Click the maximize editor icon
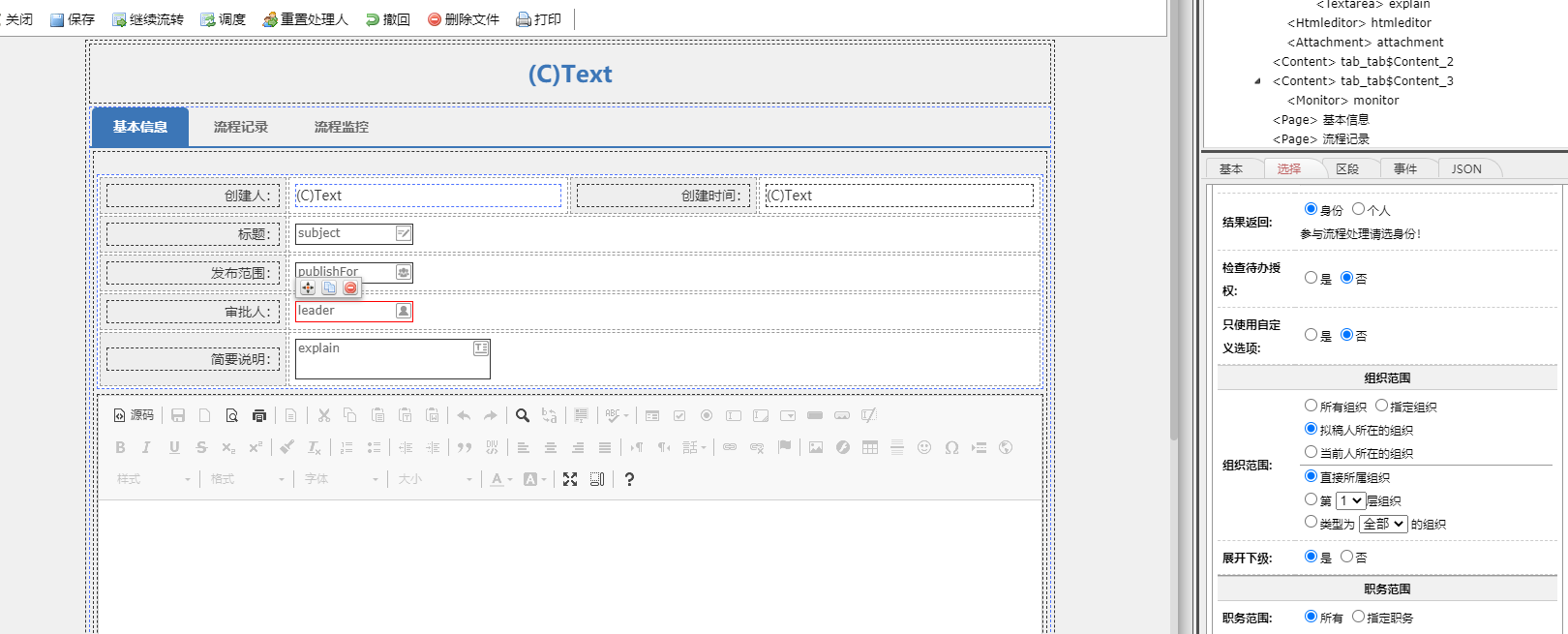1568x634 pixels. point(570,479)
